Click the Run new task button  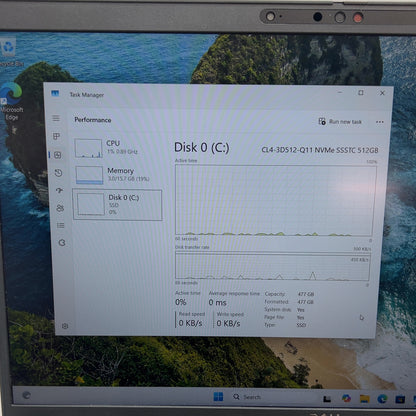pos(340,122)
